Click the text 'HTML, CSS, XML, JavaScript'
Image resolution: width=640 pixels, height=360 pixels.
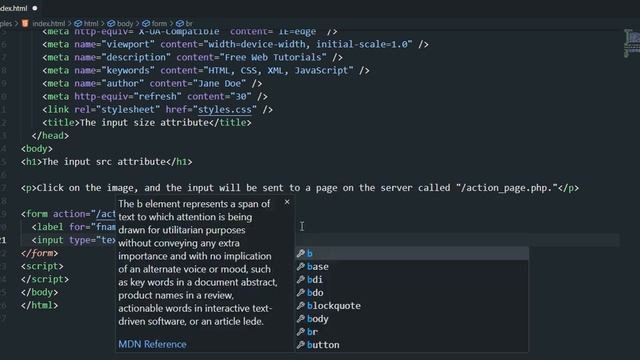pos(278,70)
